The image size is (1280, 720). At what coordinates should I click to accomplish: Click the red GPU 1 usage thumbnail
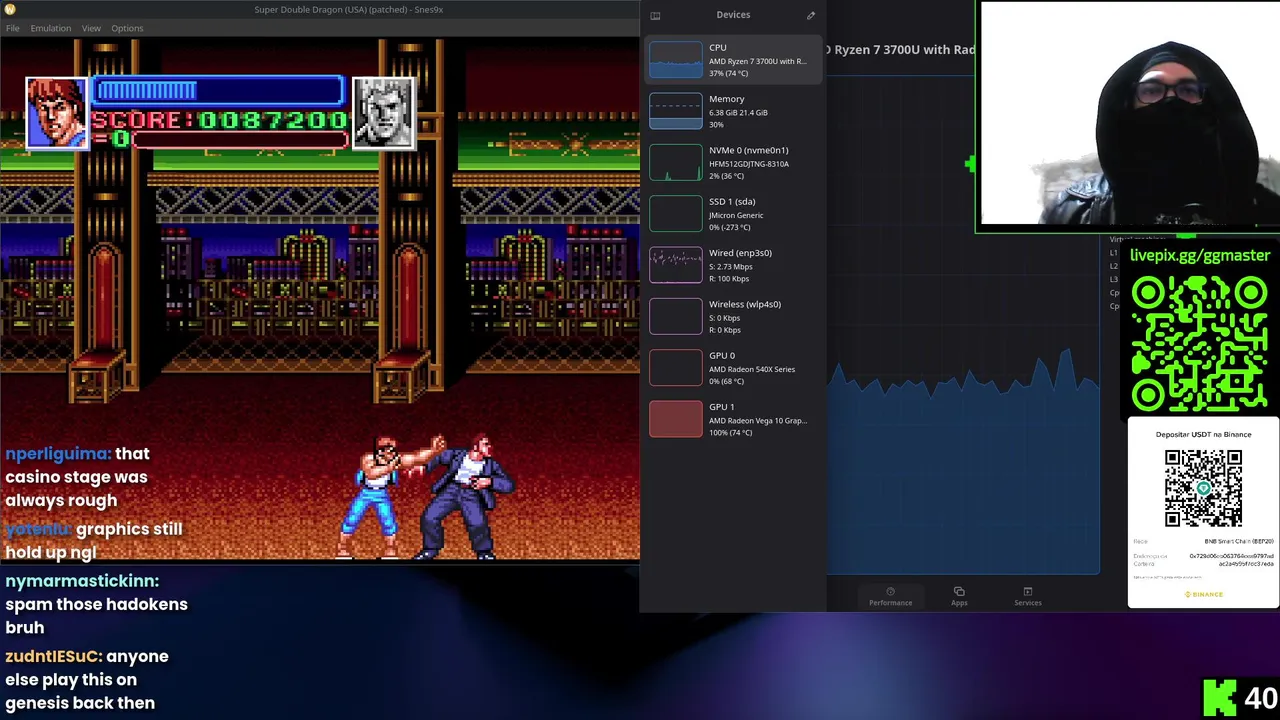[x=676, y=419]
